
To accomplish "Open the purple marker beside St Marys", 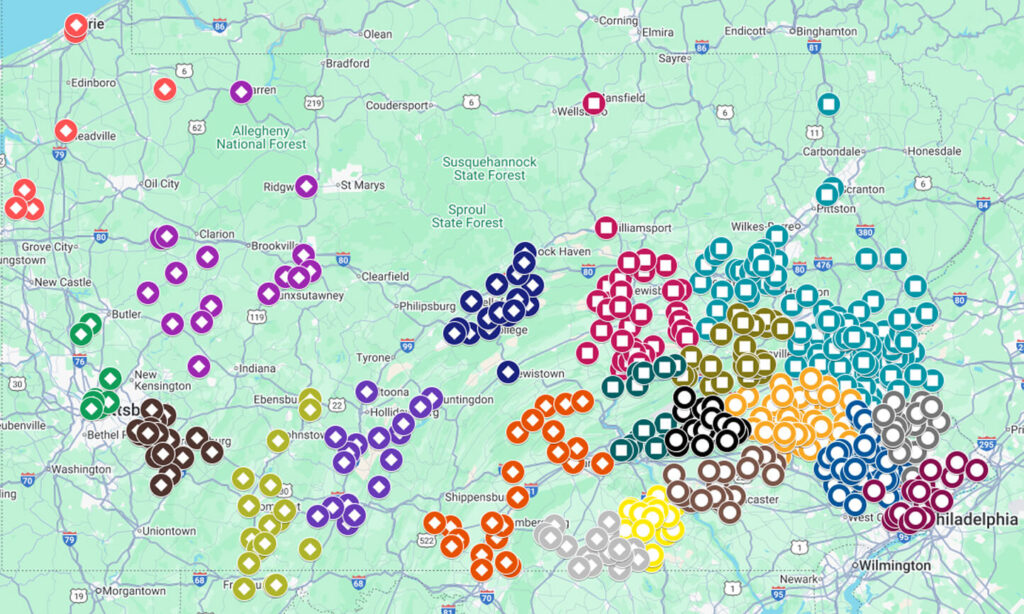I will tap(306, 185).
